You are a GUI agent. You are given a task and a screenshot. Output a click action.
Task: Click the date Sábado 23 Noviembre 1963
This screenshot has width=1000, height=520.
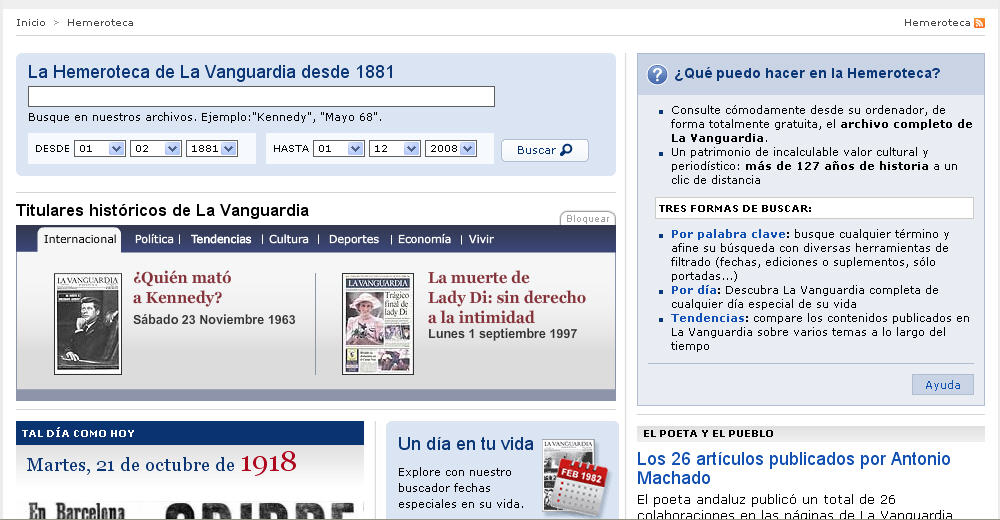[x=214, y=320]
